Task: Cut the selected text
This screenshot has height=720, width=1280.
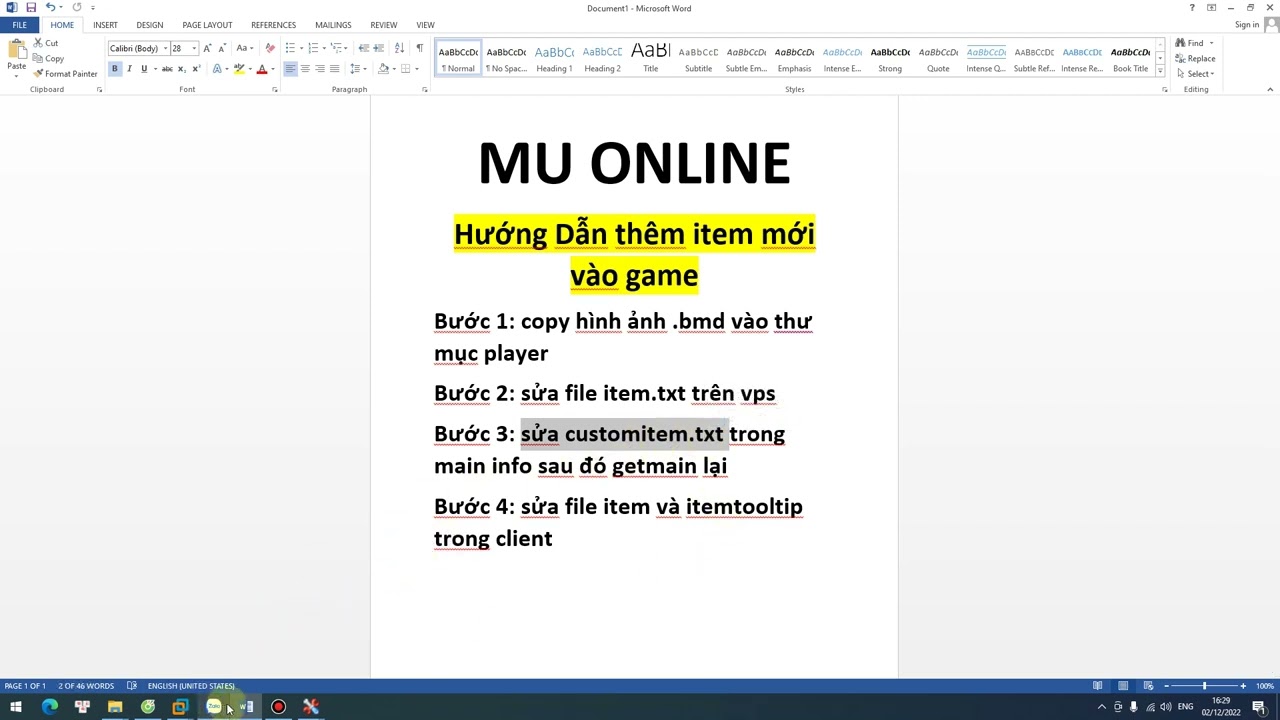Action: 45,43
